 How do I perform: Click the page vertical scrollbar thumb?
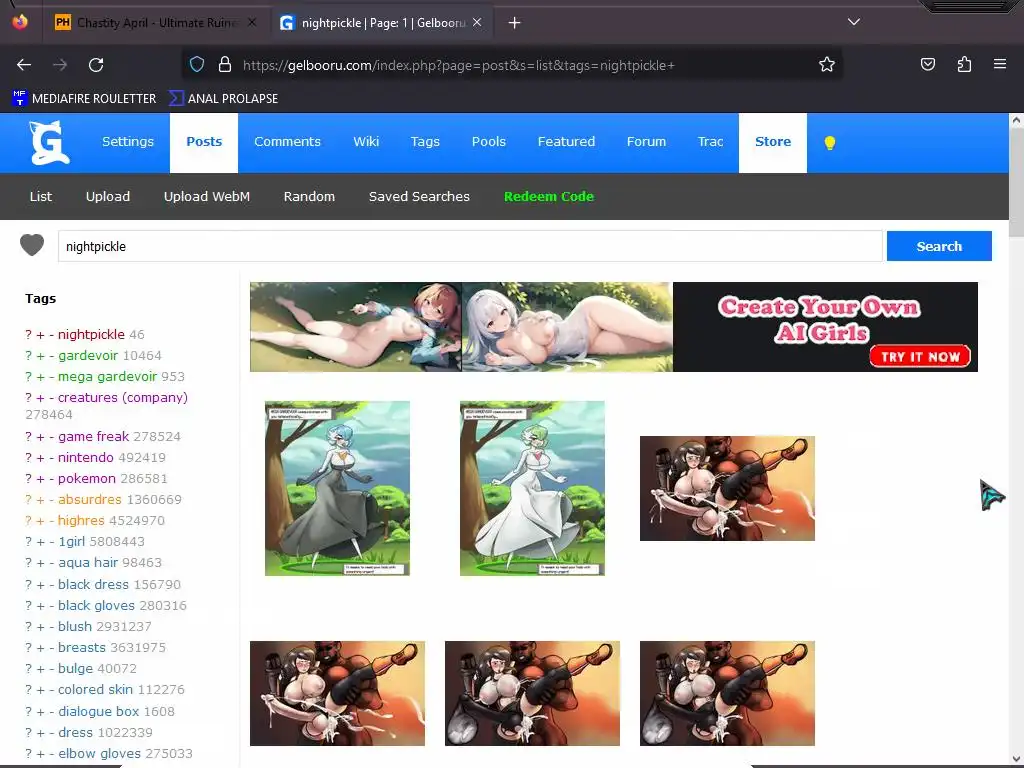(1016, 183)
